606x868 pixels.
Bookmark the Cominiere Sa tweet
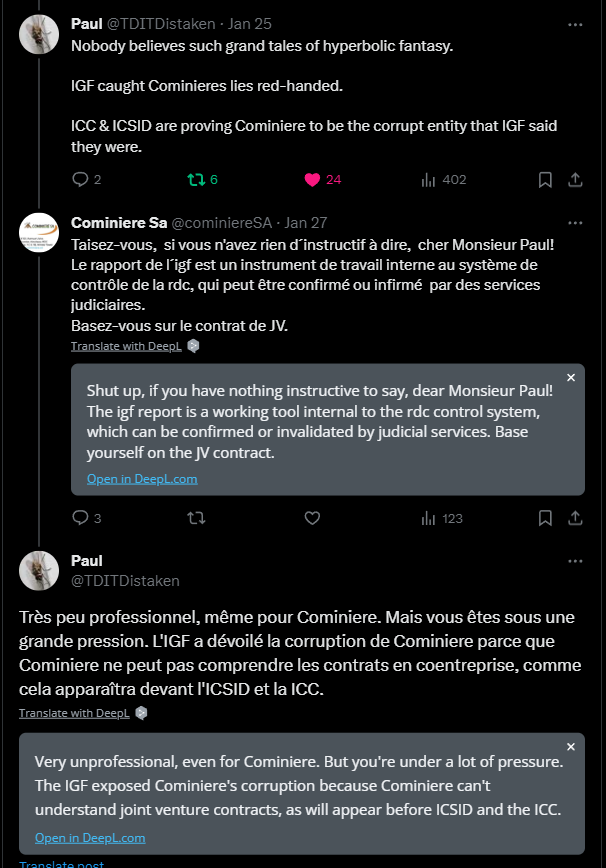545,518
